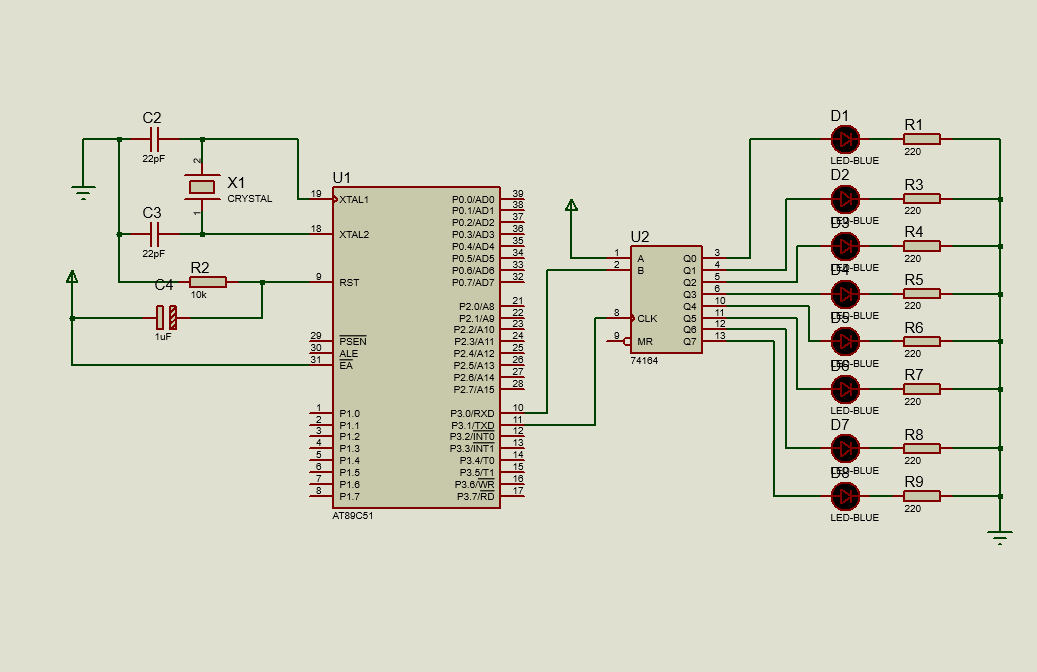This screenshot has height=672, width=1037.
Task: Click the LED connected to resistor R6
Action: [845, 341]
